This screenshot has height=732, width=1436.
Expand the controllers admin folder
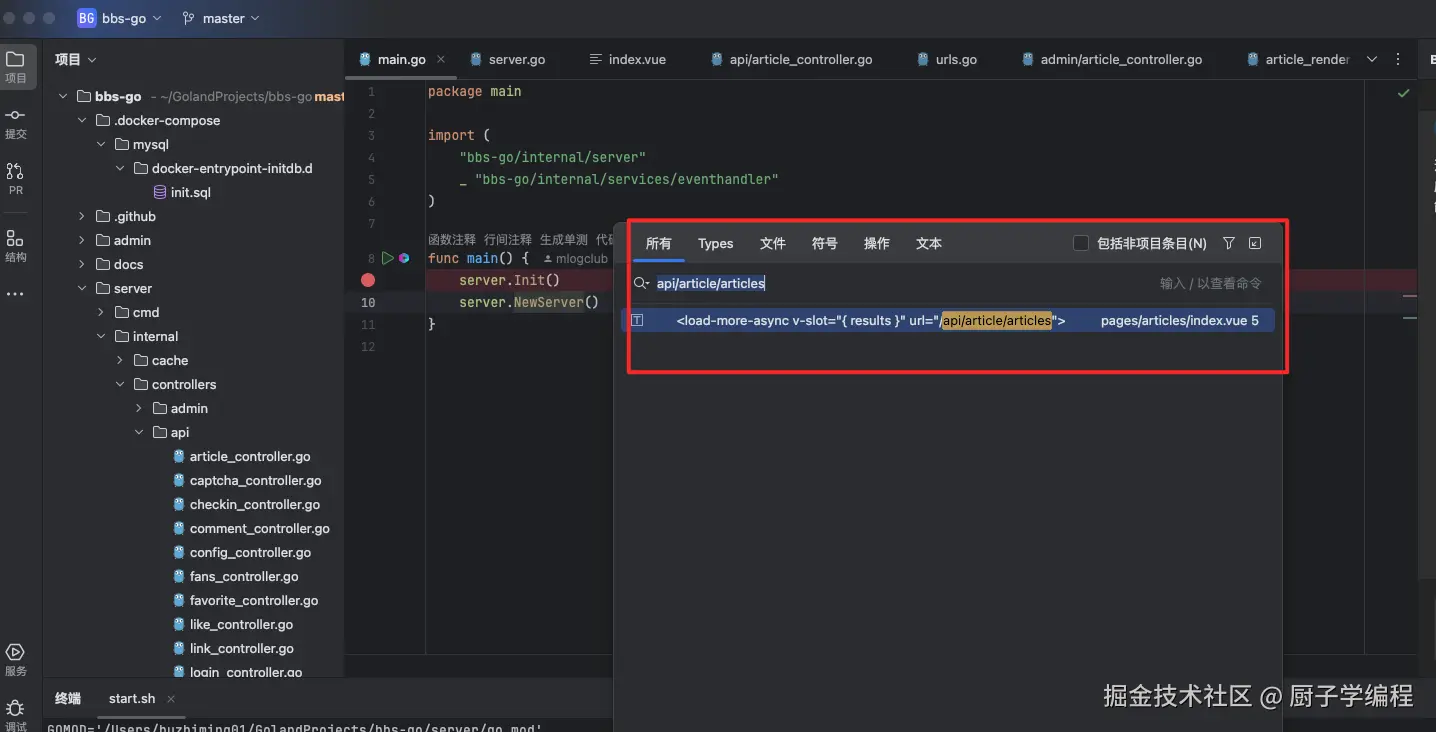coord(139,408)
